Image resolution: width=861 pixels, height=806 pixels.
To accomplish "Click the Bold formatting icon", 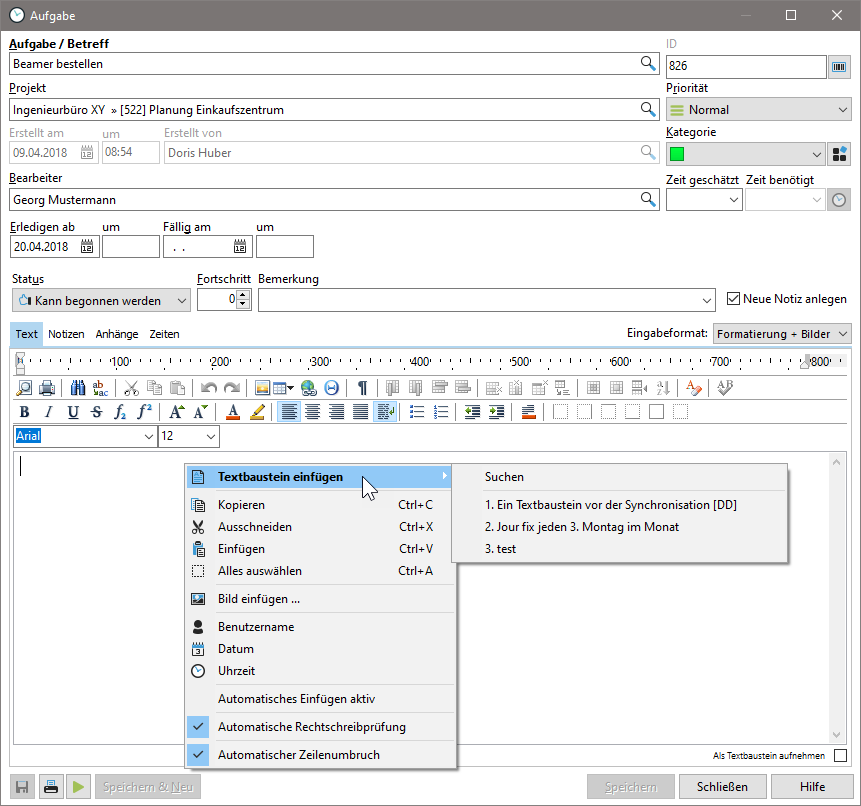I will tap(24, 412).
